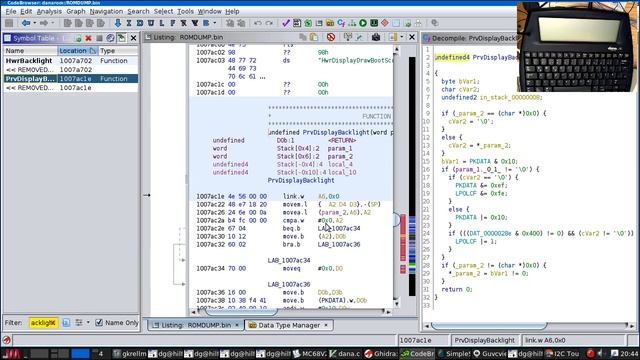This screenshot has width=640, height=360.
Task: Open filter options icon beside filter field
Action: point(66,322)
